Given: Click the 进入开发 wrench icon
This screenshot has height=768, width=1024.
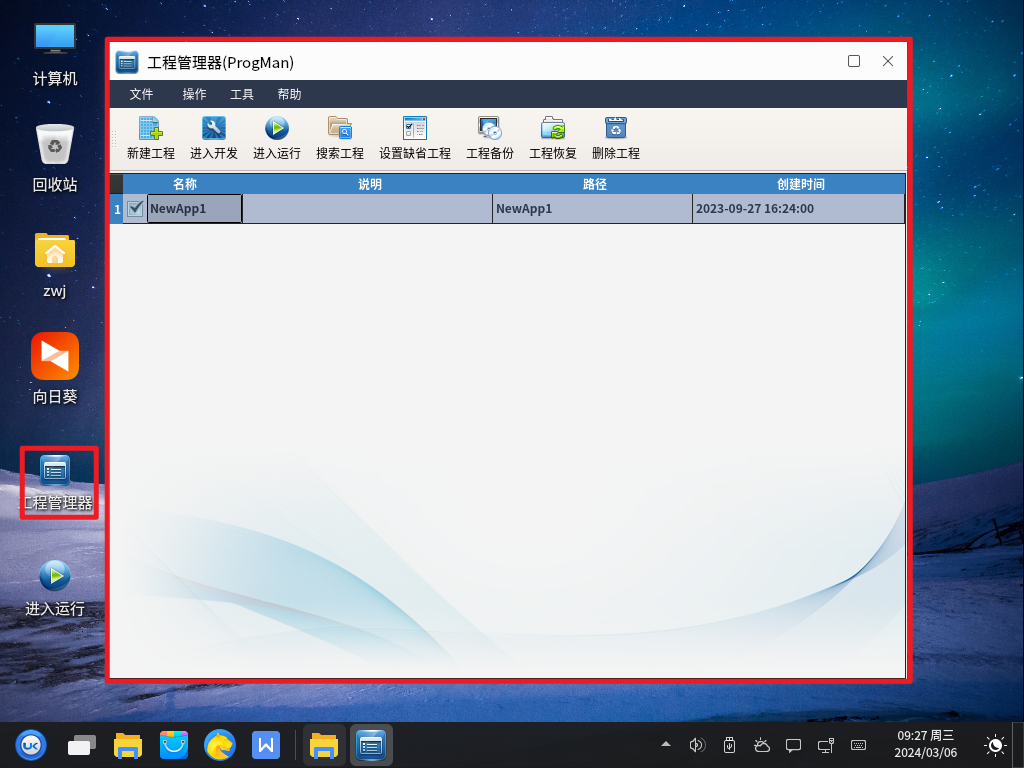Looking at the screenshot, I should click(214, 129).
